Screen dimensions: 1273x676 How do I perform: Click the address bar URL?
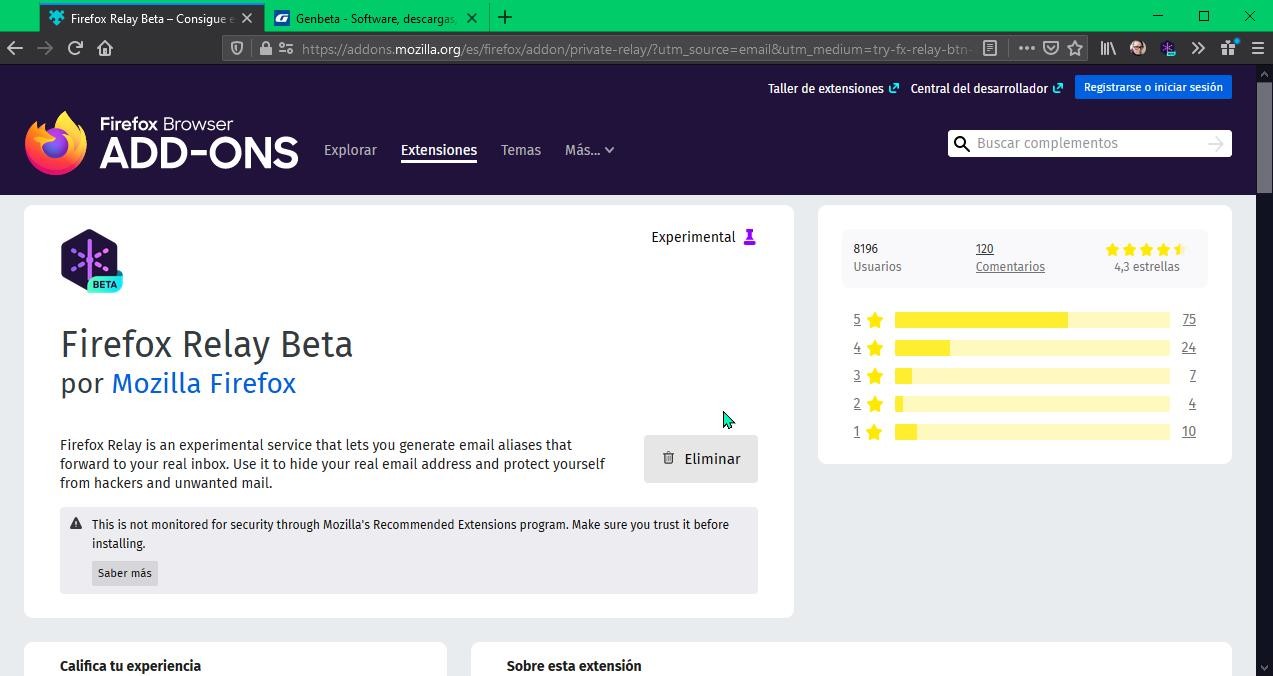[x=636, y=48]
